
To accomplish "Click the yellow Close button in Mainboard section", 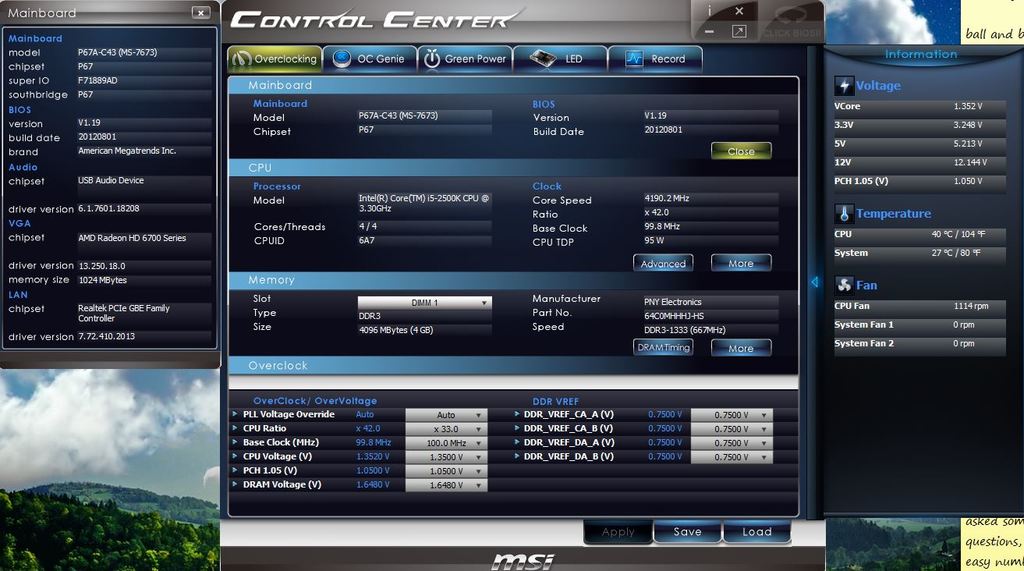I will 741,151.
